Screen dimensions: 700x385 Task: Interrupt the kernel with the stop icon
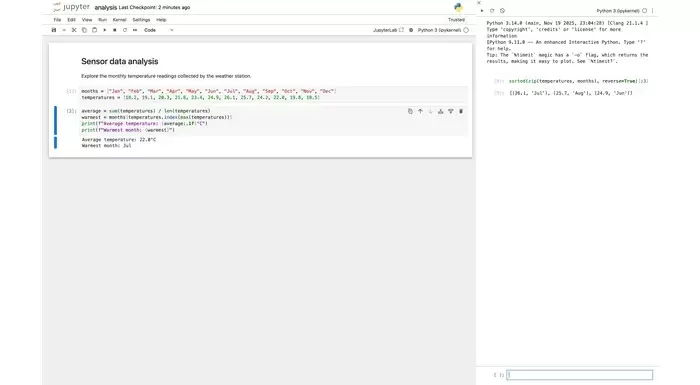click(115, 30)
